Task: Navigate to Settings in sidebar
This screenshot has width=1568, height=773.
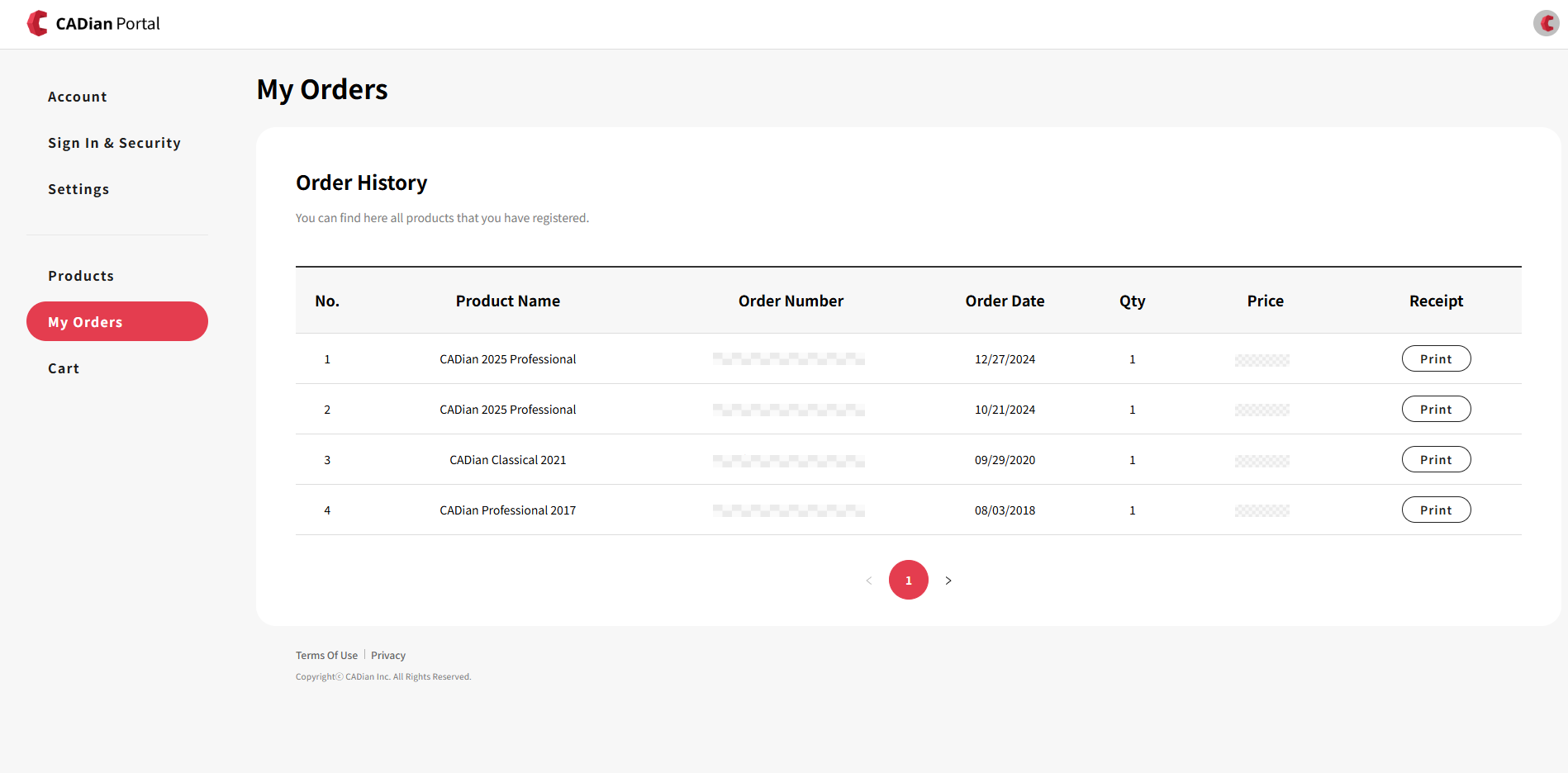Action: 78,189
